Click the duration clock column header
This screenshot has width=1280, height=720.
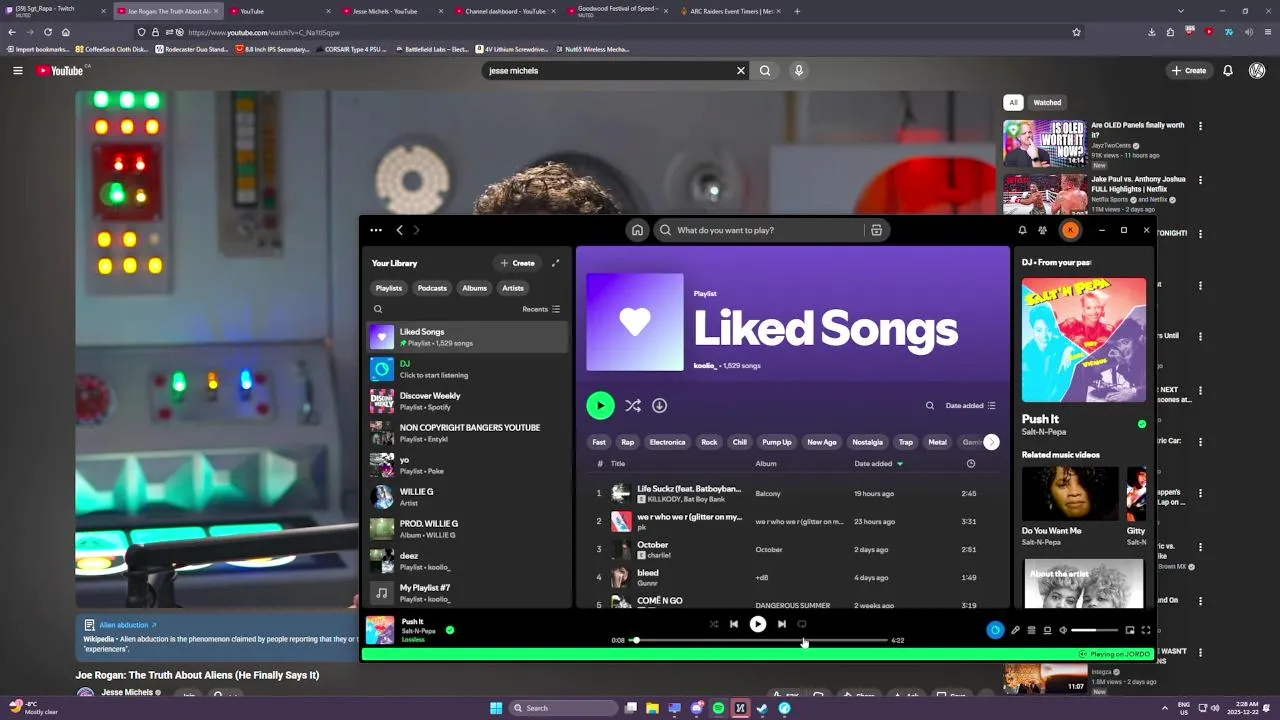tap(970, 464)
